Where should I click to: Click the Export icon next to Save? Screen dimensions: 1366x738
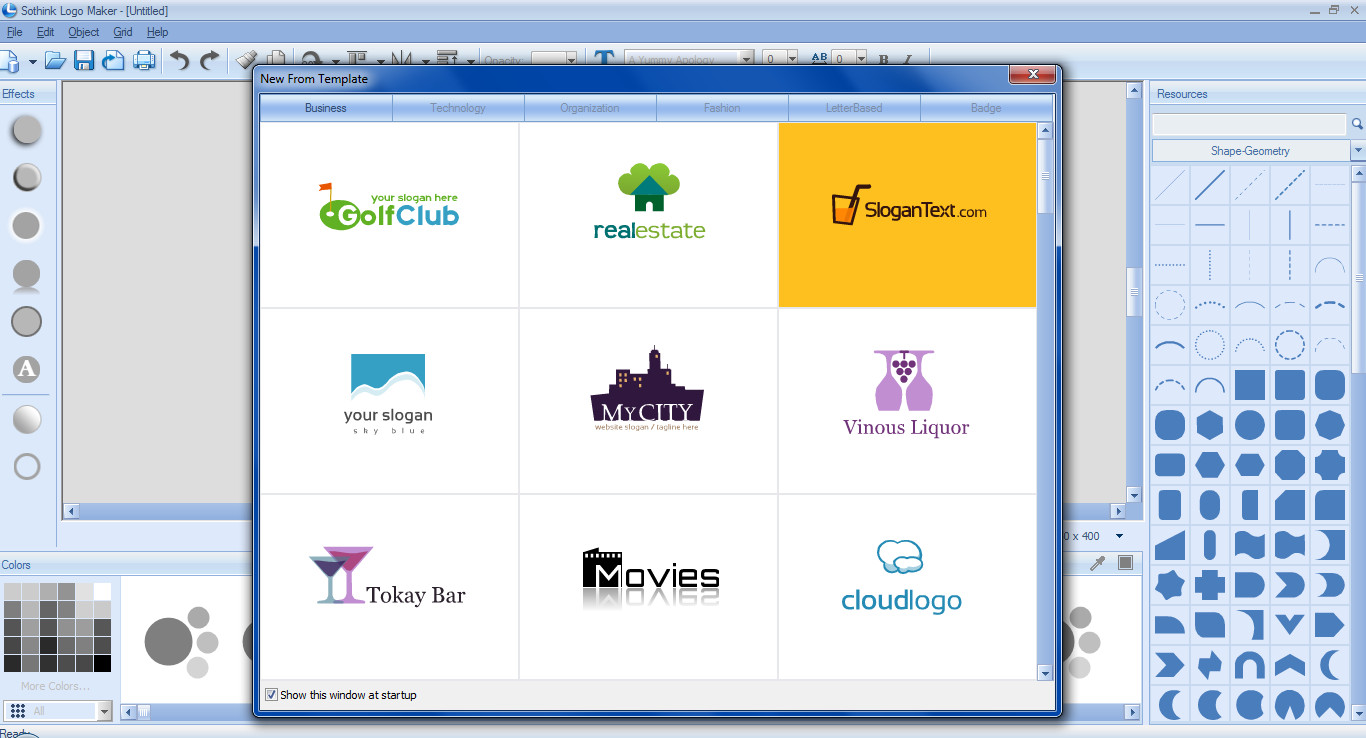(114, 60)
